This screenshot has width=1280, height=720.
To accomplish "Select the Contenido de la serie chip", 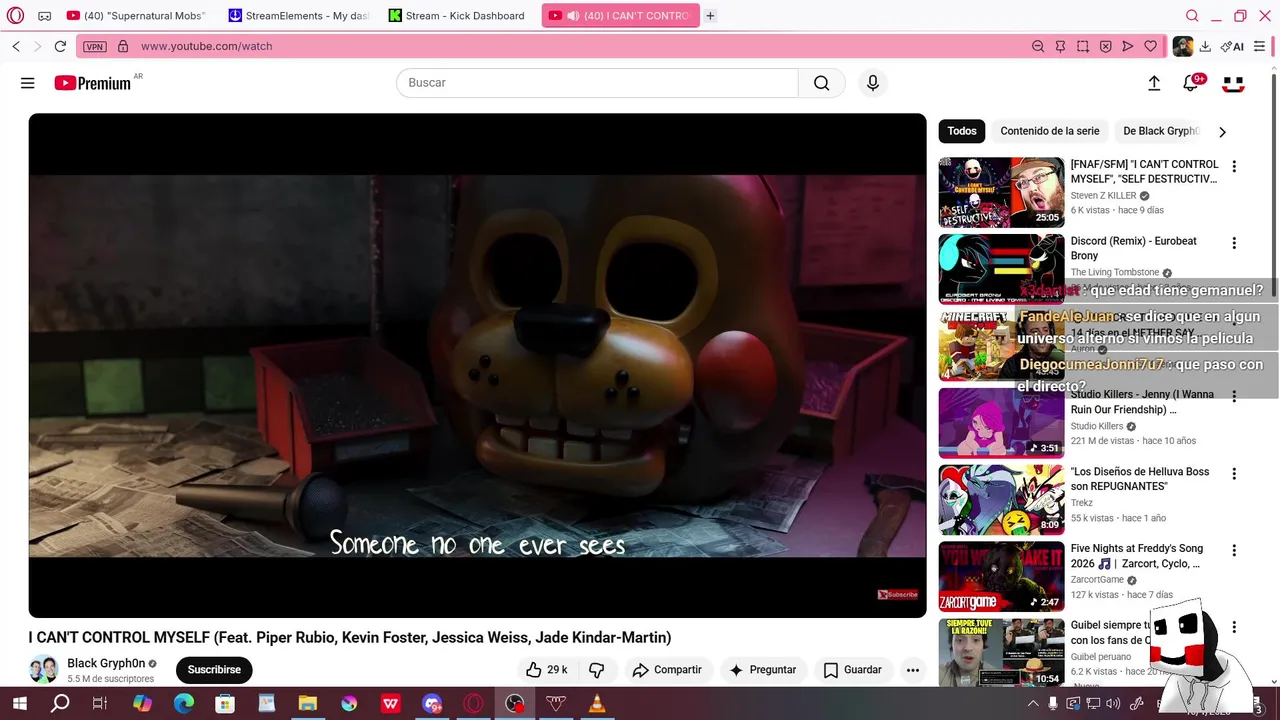I will 1050,131.
